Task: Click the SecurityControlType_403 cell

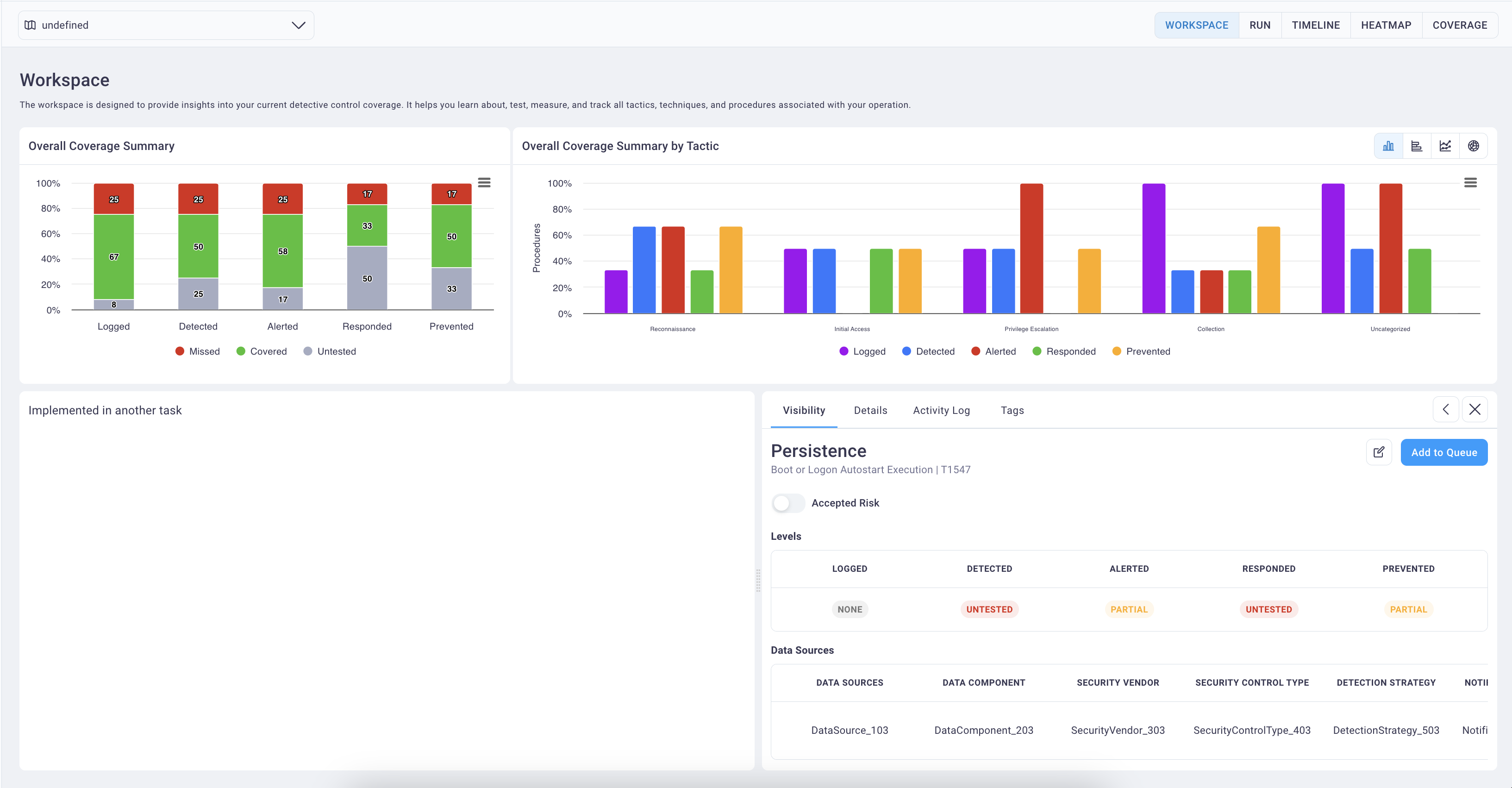Action: [1252, 730]
